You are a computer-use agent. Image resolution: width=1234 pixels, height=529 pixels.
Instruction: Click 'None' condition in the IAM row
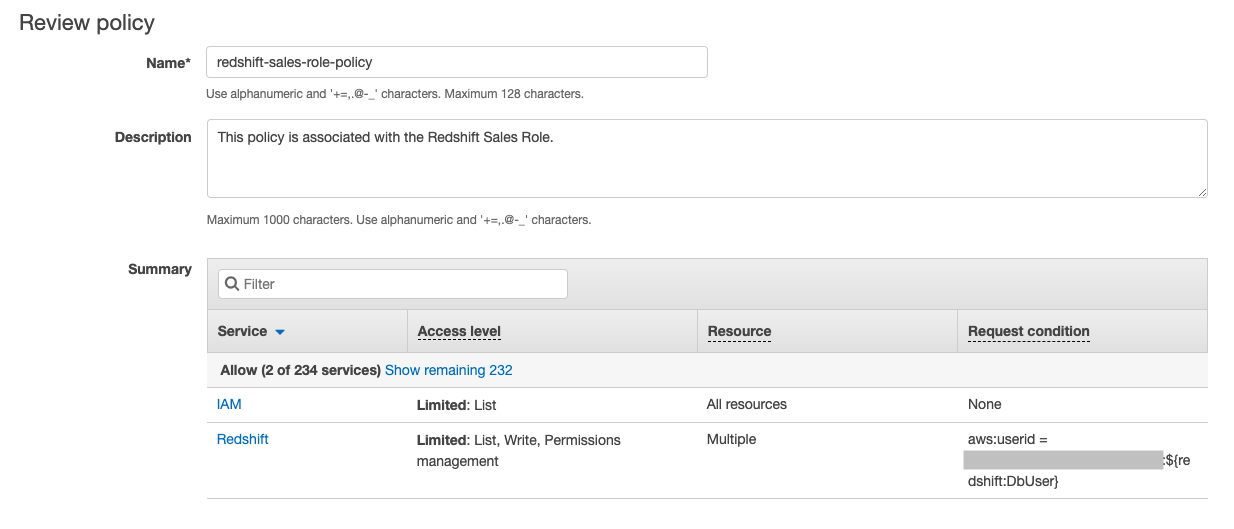point(984,405)
